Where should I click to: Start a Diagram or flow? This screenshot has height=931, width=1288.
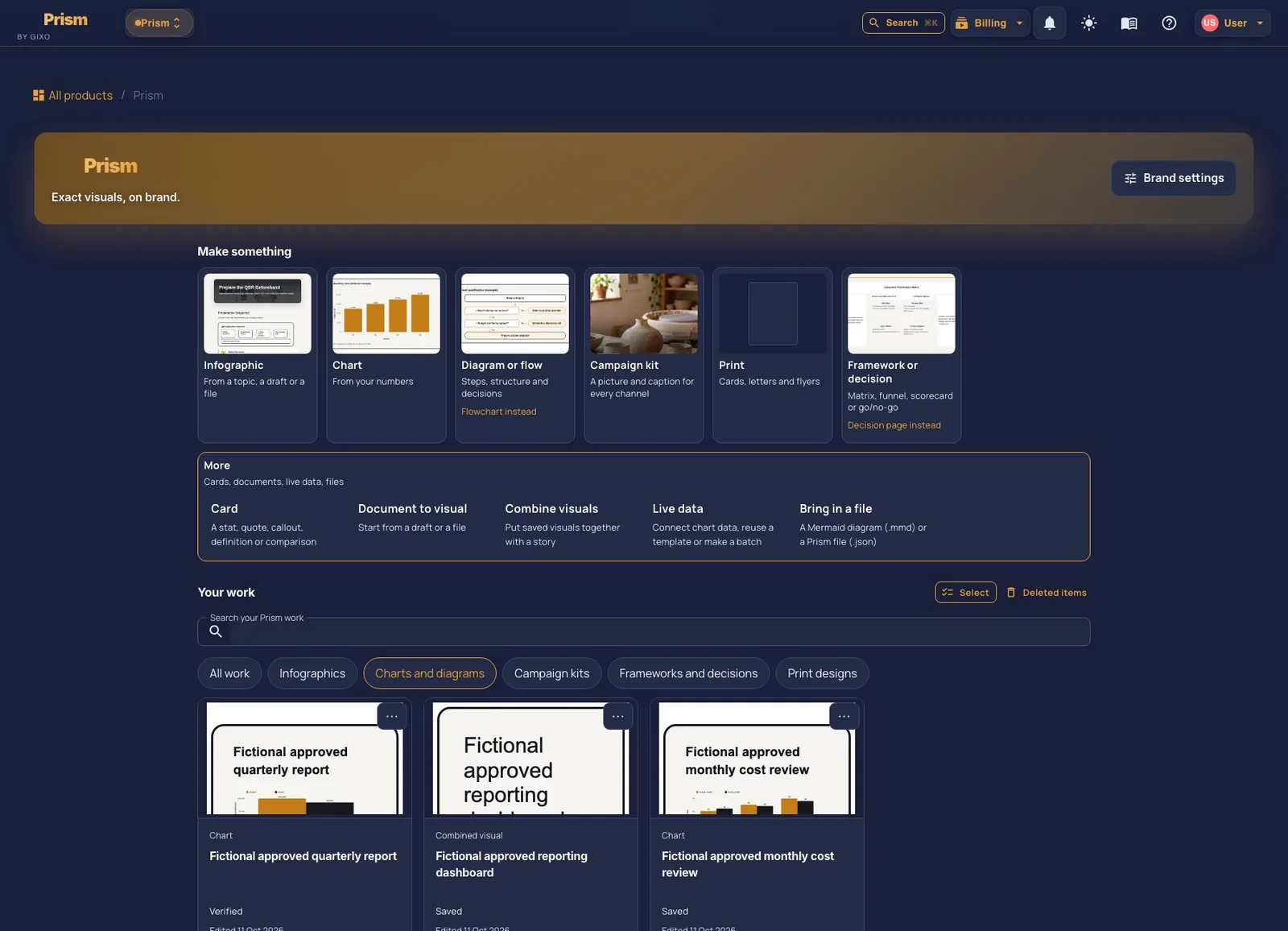[515, 355]
